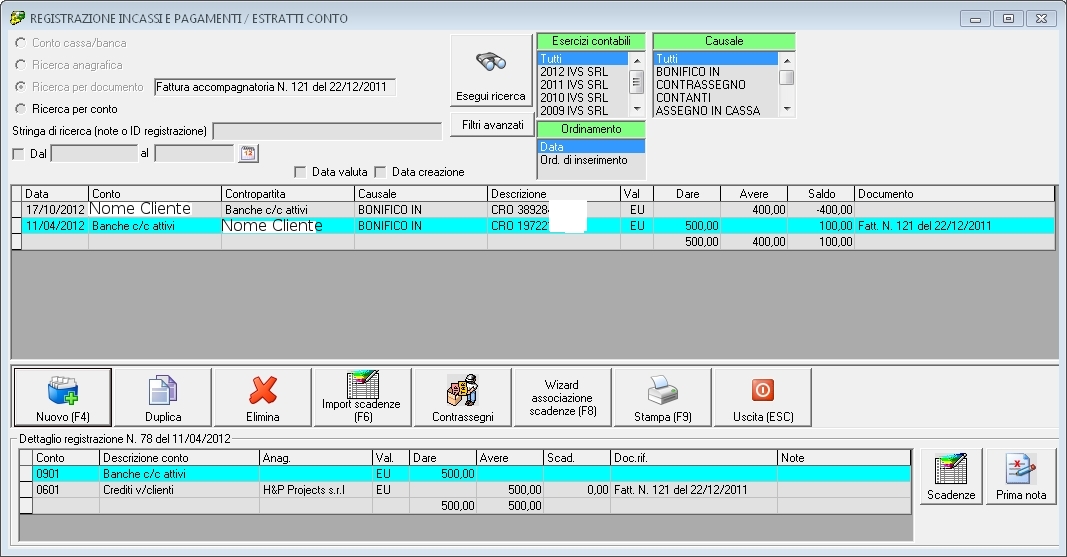Click the application icon in title bar
This screenshot has height=557, width=1067.
pos(17,18)
